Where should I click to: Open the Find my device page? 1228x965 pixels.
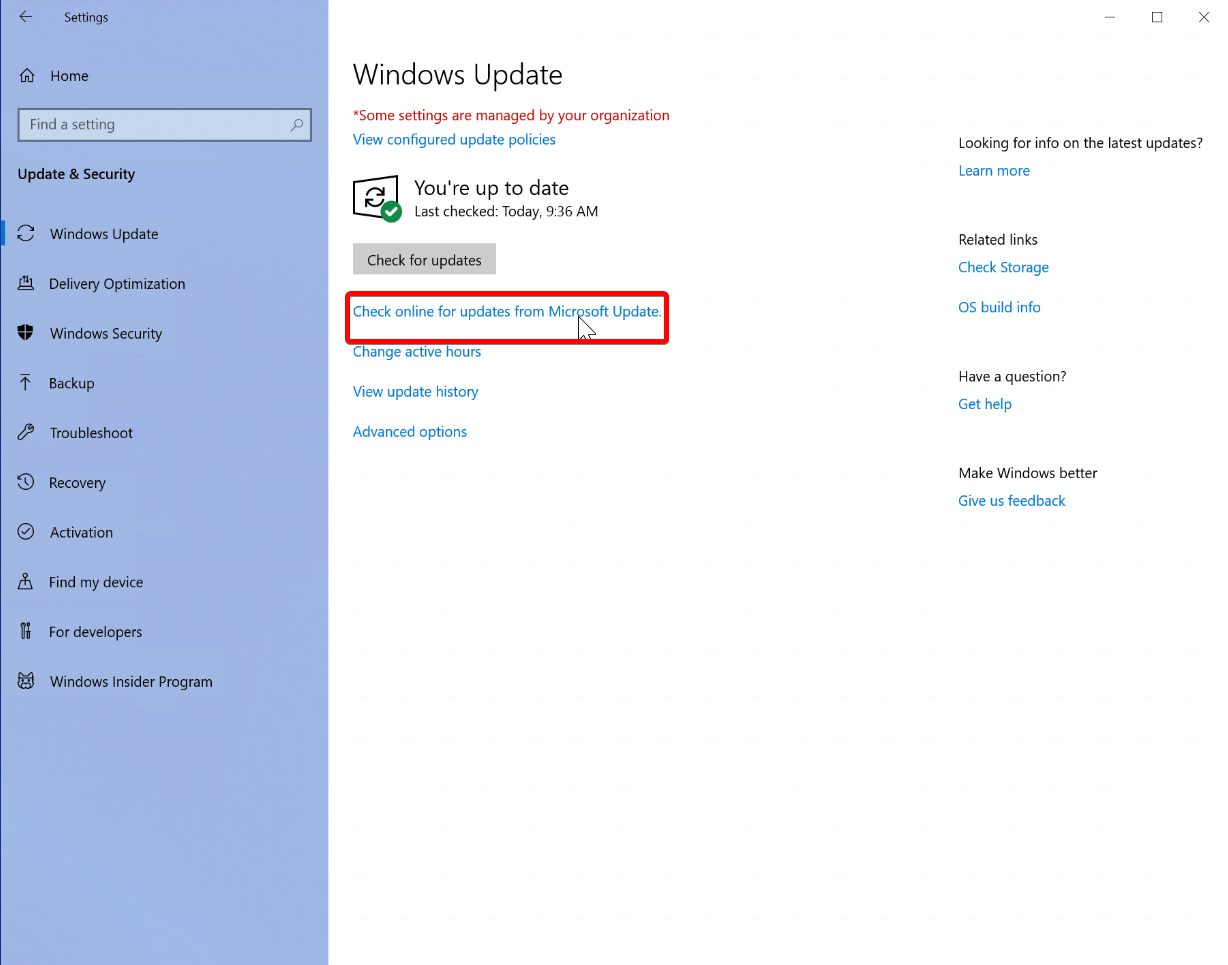[x=95, y=582]
